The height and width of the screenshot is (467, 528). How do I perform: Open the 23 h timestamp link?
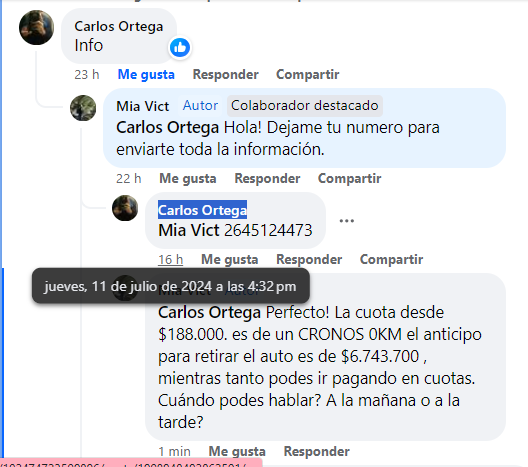click(87, 74)
